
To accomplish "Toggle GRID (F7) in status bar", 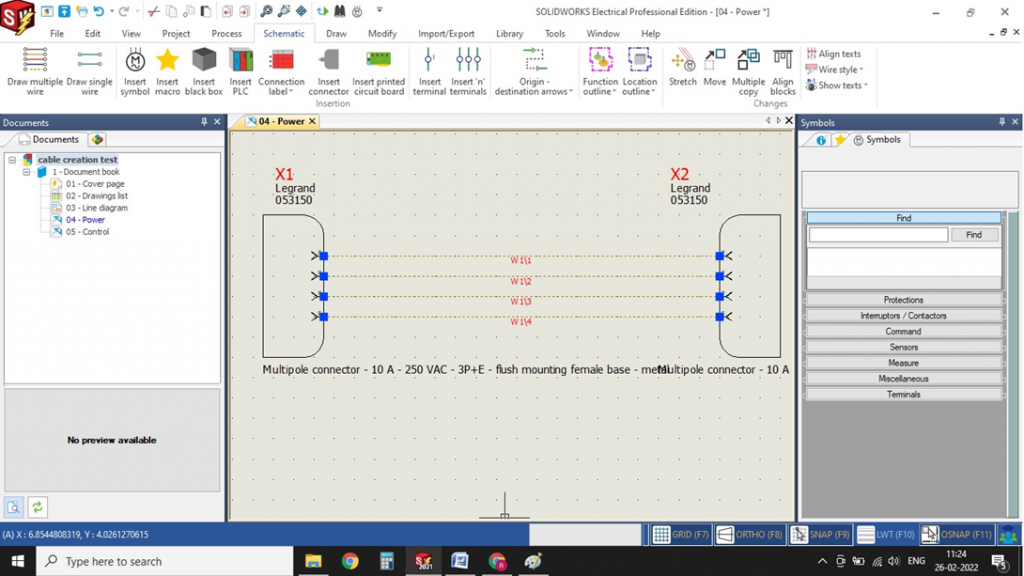I will click(x=681, y=535).
